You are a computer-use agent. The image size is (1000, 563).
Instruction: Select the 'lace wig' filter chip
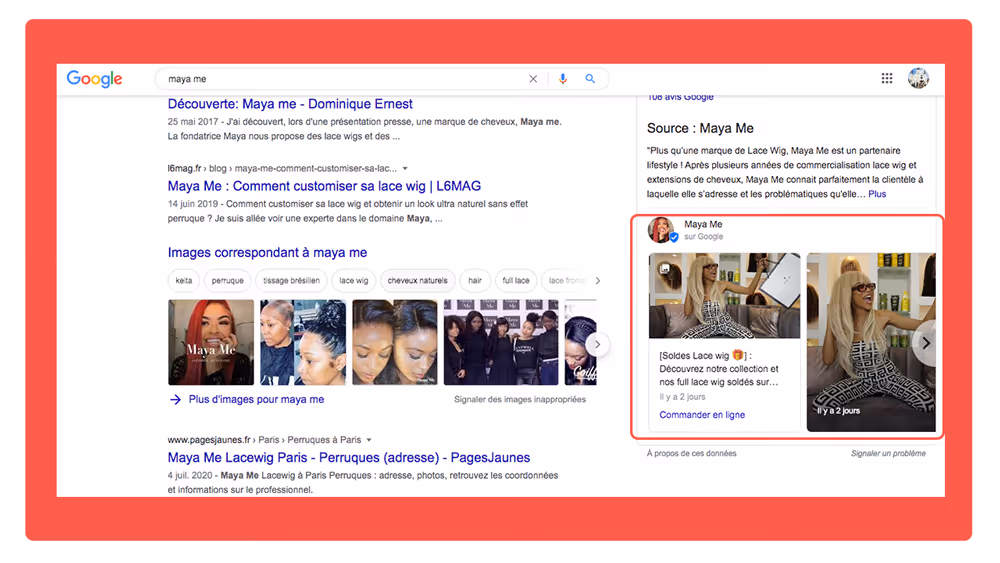pyautogui.click(x=353, y=281)
